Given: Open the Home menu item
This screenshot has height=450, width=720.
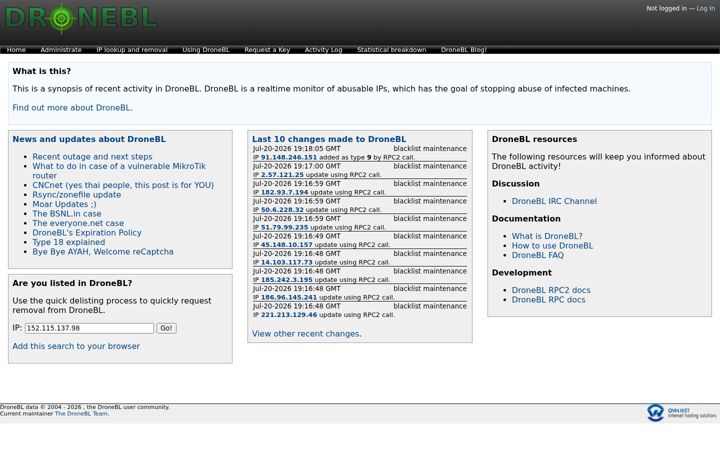Looking at the screenshot, I should coord(16,50).
